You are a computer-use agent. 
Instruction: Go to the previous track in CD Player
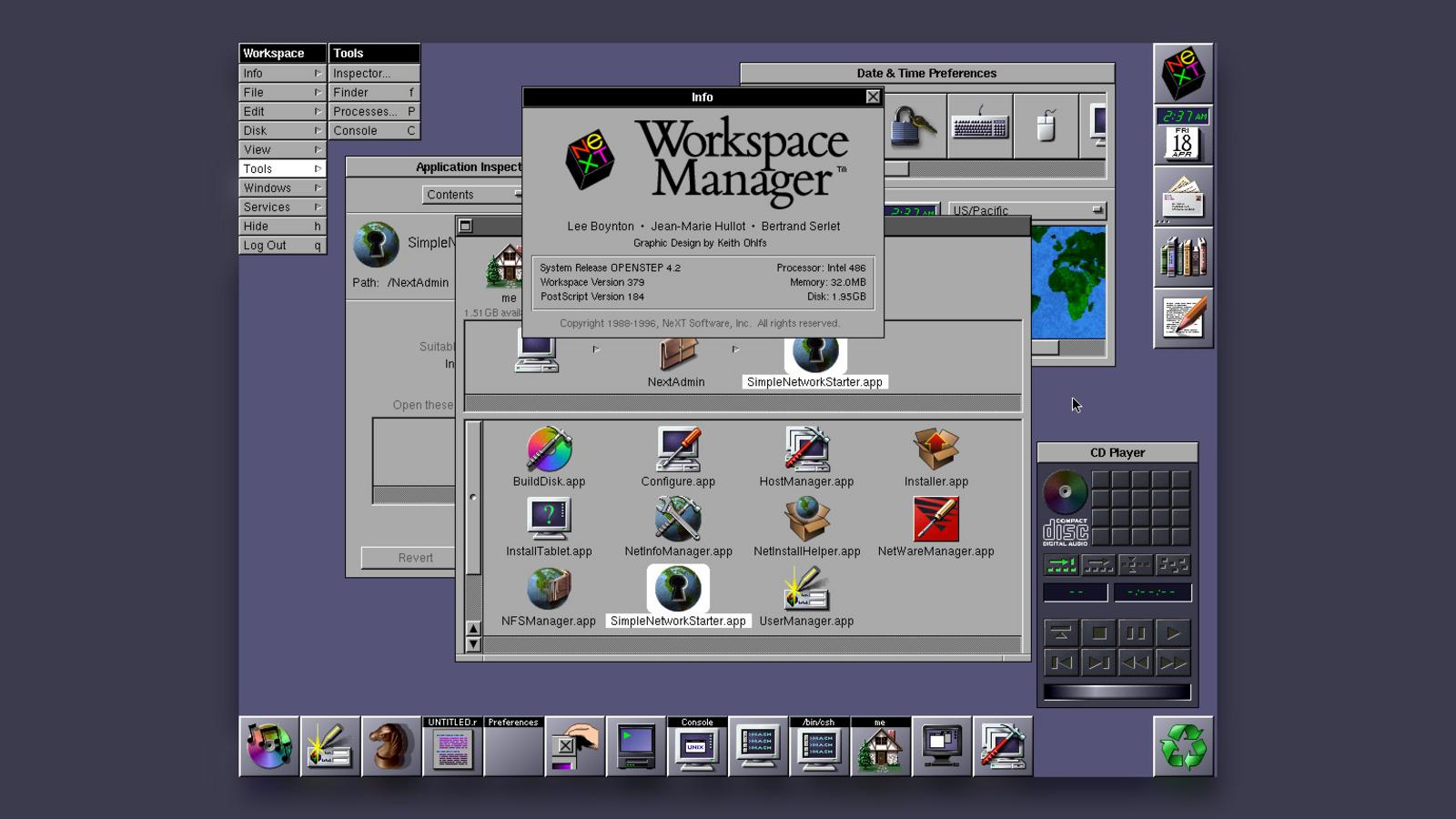tap(1061, 662)
